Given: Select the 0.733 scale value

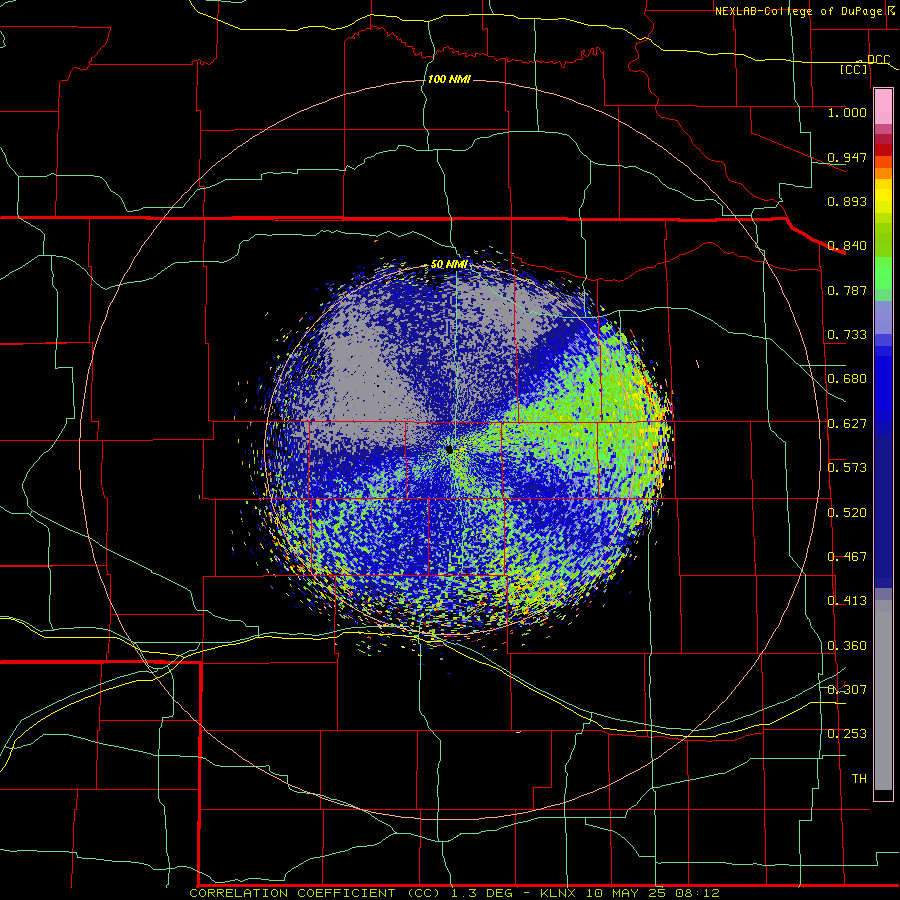Looking at the screenshot, I should (847, 335).
